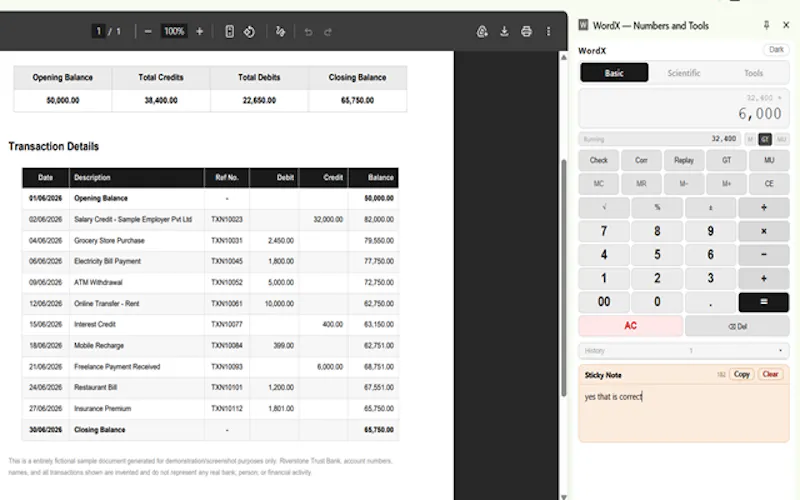Click the addition operator key
The image size is (800, 500).
pos(764,279)
